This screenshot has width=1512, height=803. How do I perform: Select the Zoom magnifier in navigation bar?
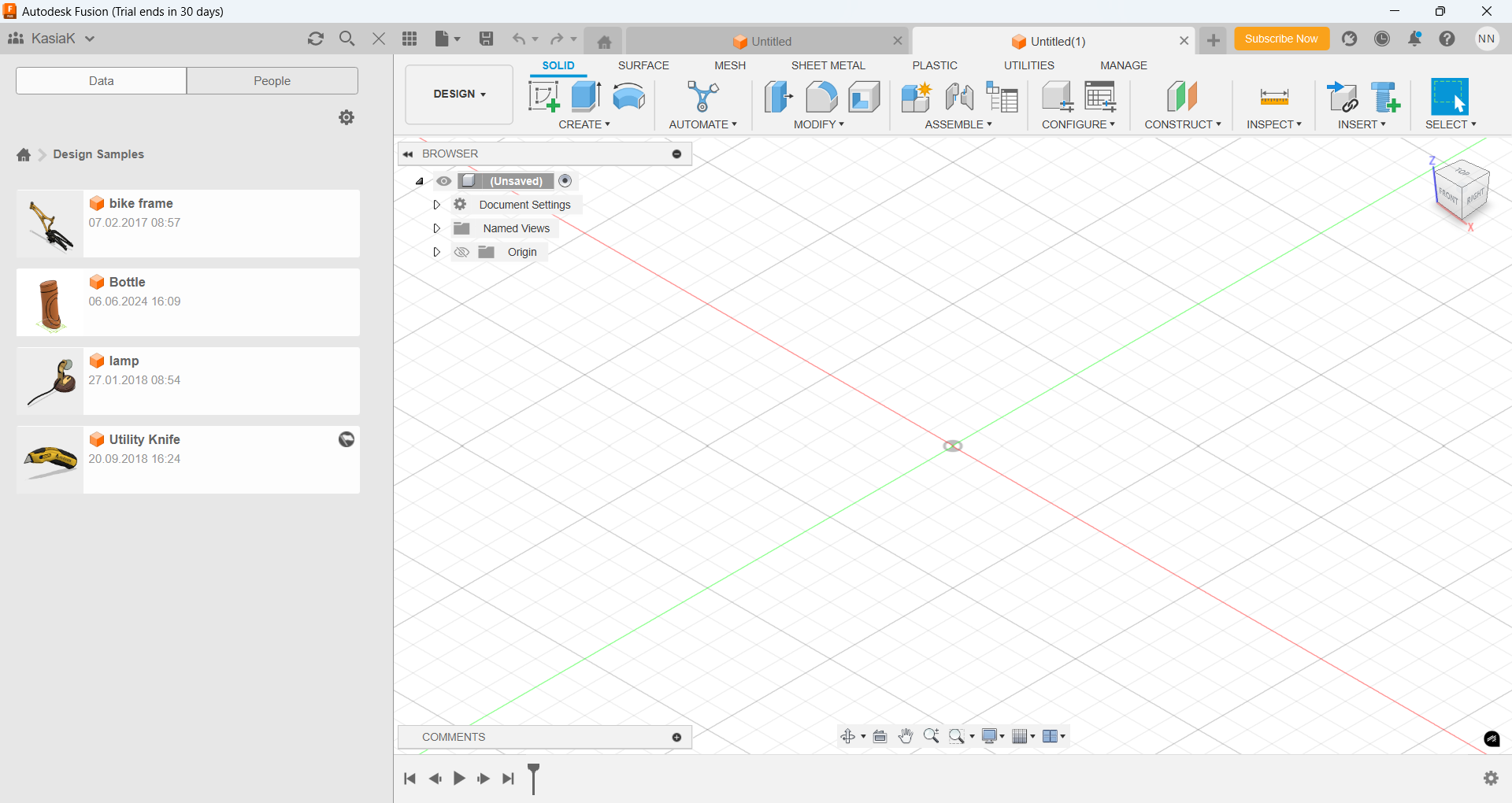[931, 736]
